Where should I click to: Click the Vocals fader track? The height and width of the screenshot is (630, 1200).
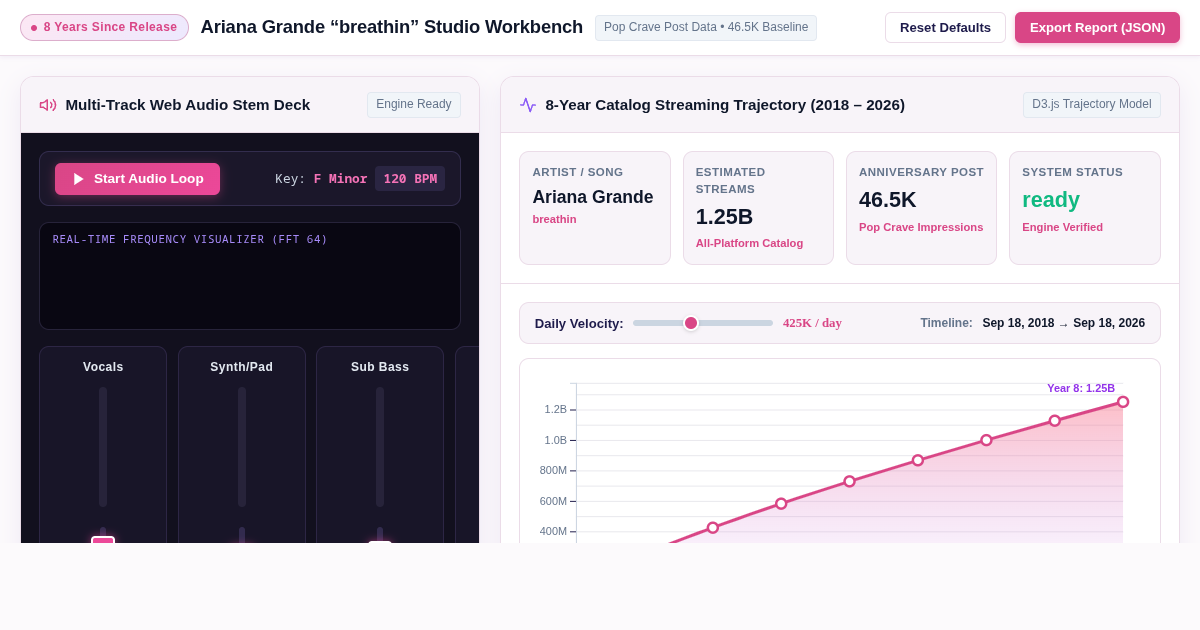[103, 447]
